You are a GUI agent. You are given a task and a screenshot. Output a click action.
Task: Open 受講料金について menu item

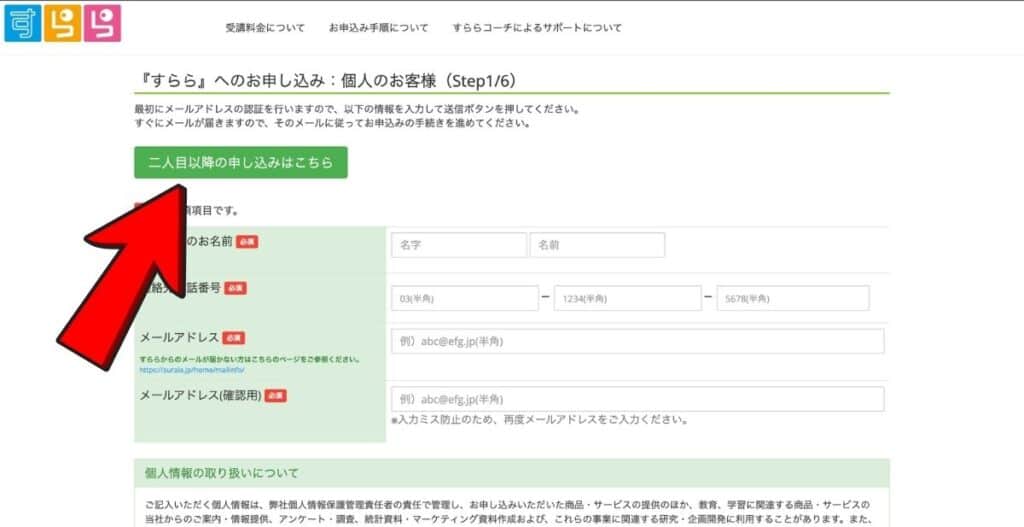coord(265,28)
